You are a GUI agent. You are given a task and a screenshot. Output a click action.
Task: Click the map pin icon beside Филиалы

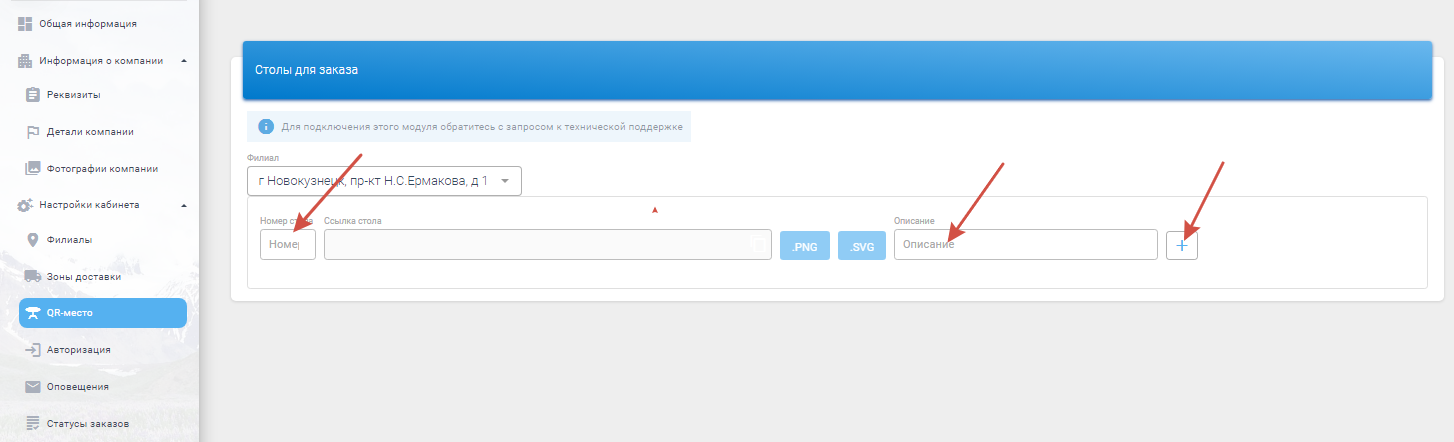pos(33,240)
